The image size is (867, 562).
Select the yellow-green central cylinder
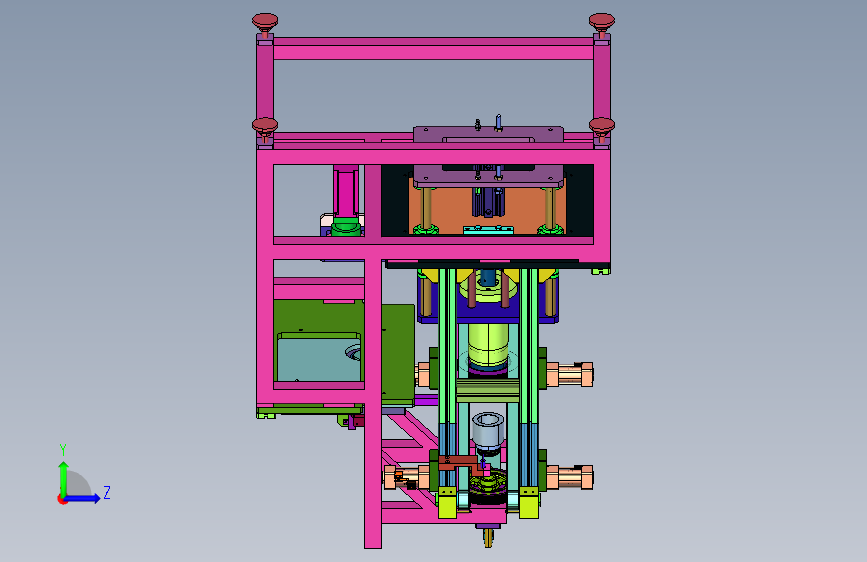point(488,344)
